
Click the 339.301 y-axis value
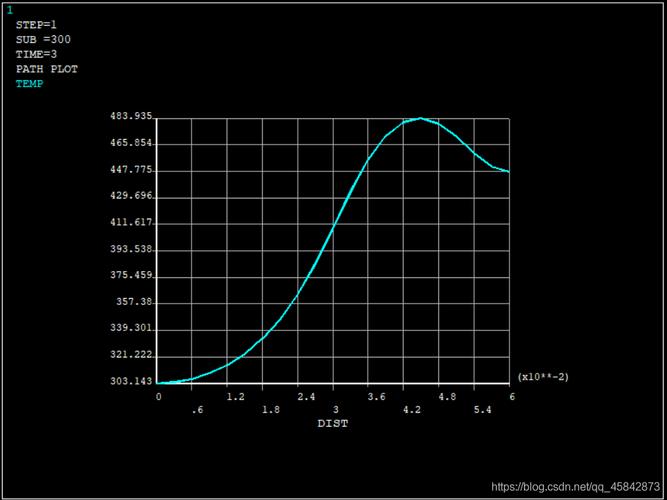click(131, 329)
